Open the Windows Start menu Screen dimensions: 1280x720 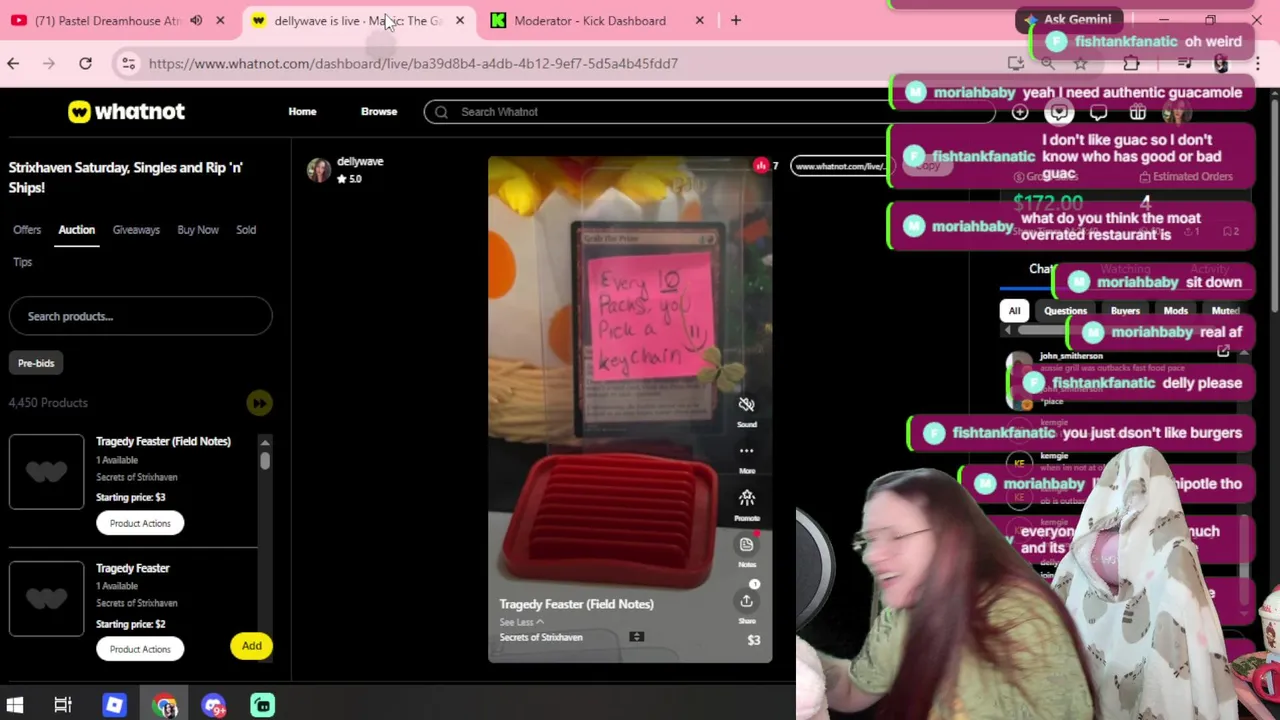[15, 705]
